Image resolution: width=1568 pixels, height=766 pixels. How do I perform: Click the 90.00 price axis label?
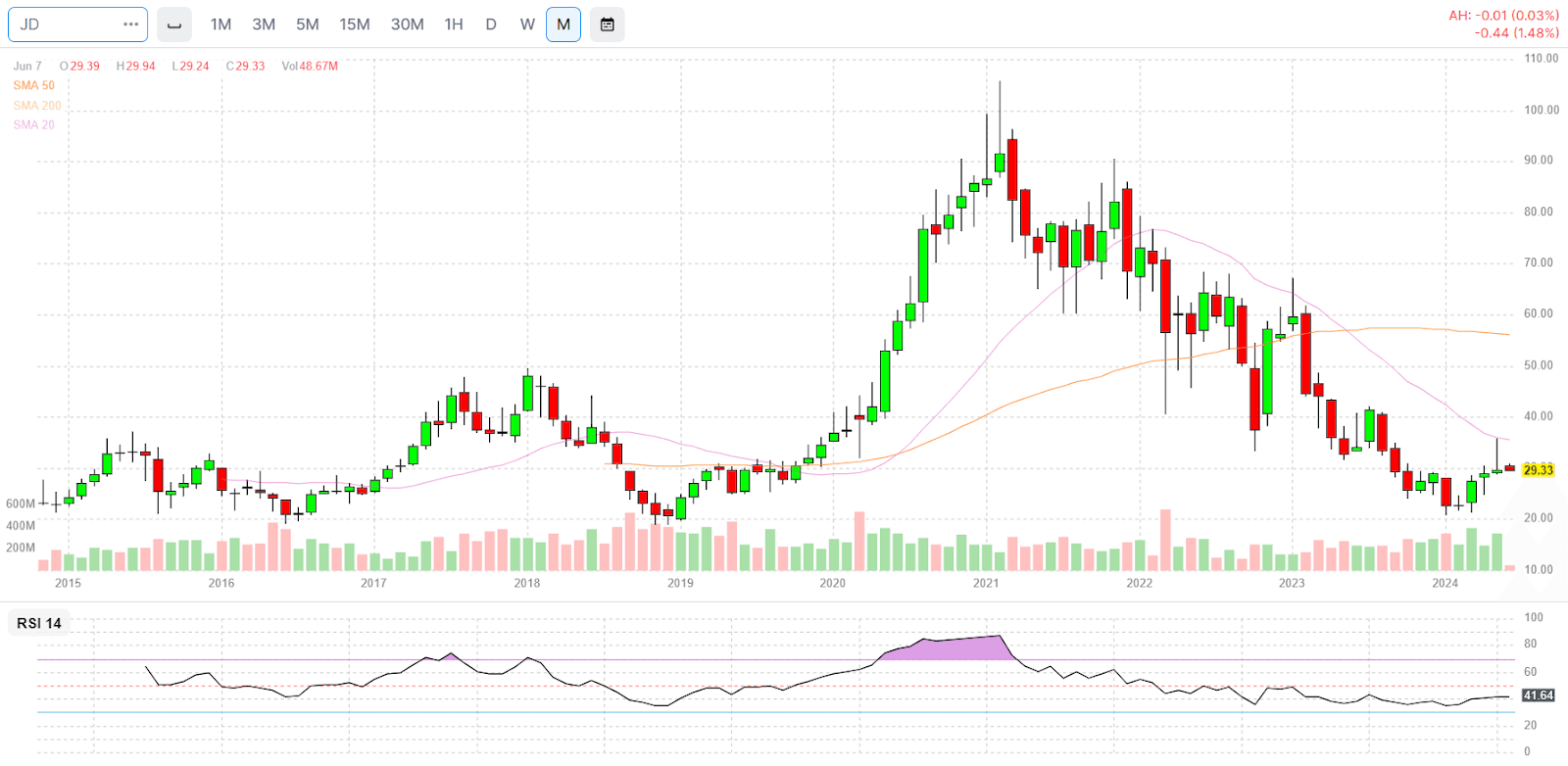point(1539,161)
